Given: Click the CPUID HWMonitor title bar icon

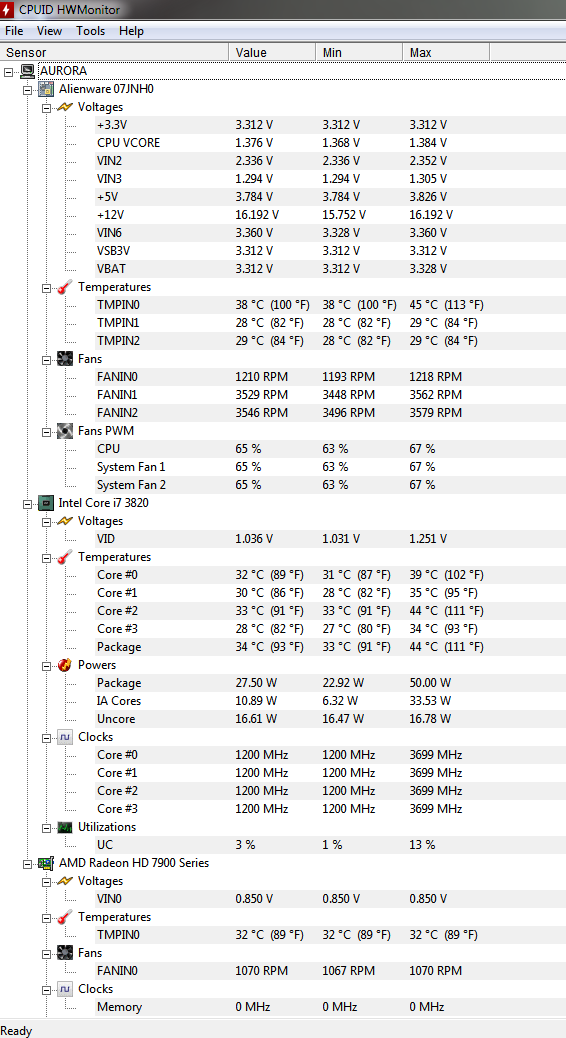Looking at the screenshot, I should (x=8, y=10).
